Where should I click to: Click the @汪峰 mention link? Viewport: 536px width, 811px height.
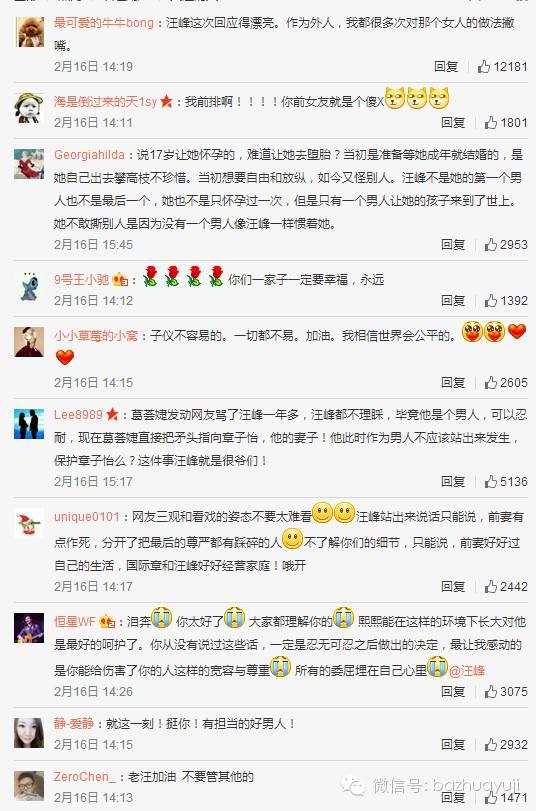pos(467,670)
